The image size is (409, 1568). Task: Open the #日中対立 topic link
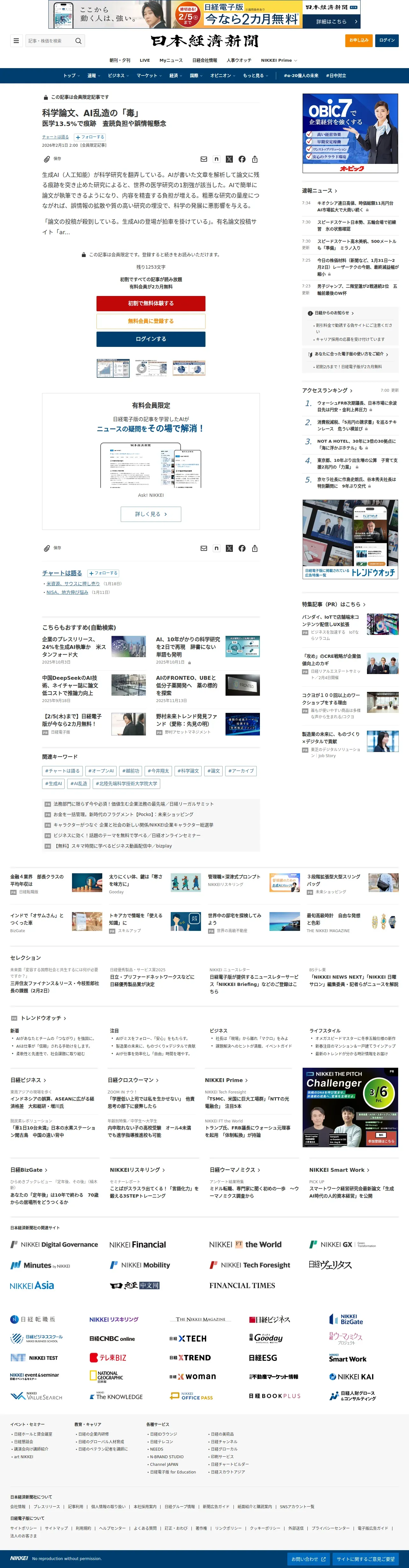[x=336, y=75]
